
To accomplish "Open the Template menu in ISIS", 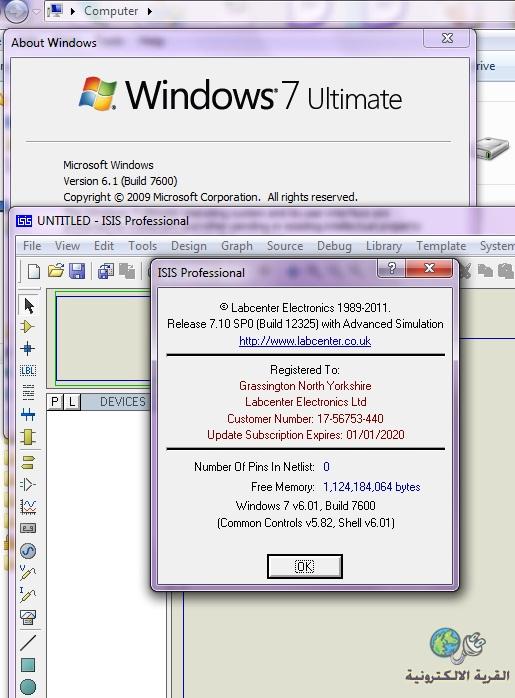I will coord(441,246).
